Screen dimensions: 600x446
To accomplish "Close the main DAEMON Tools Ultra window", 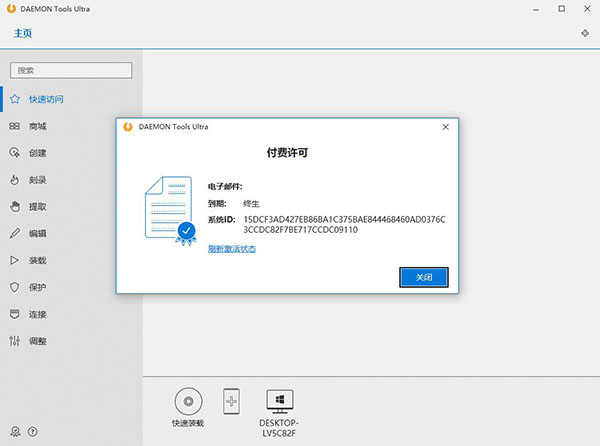I will coord(587,9).
